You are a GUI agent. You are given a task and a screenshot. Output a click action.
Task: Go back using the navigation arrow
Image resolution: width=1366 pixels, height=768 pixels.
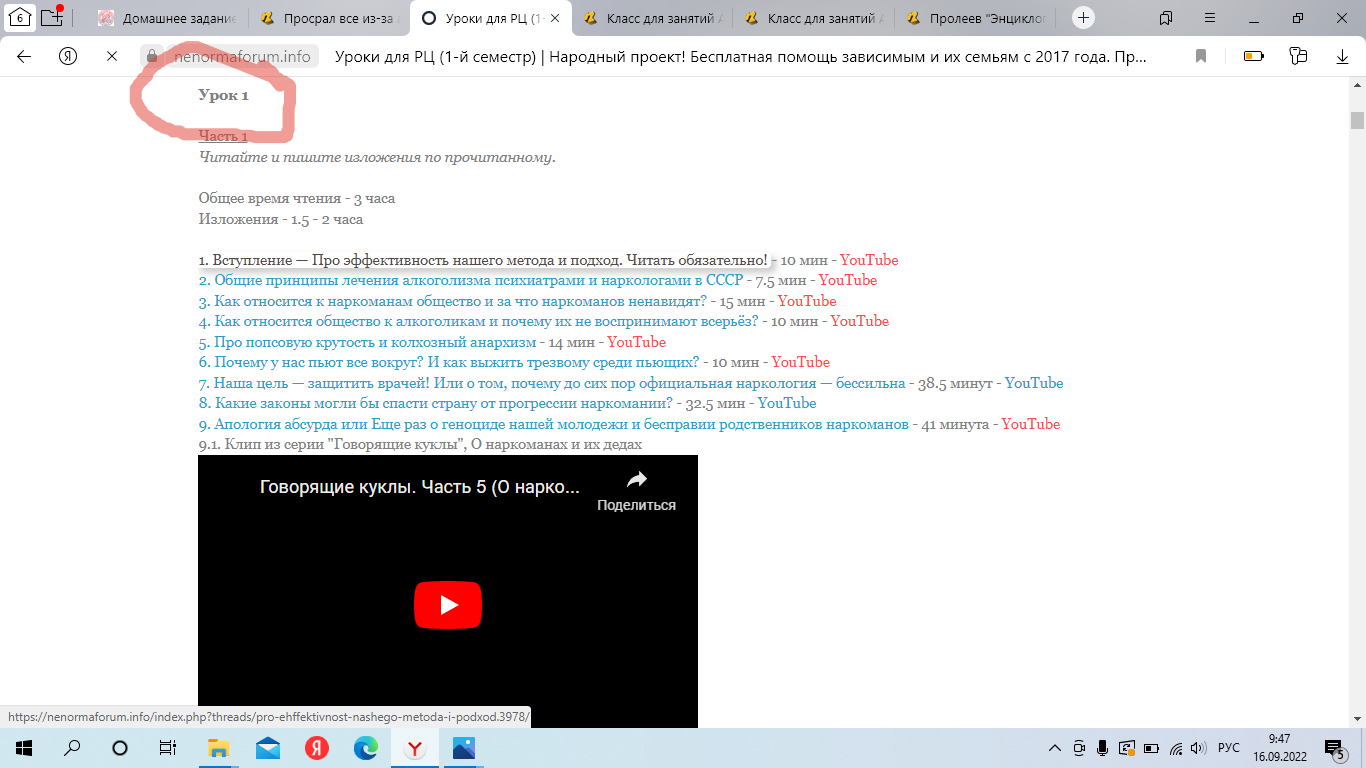pyautogui.click(x=22, y=57)
